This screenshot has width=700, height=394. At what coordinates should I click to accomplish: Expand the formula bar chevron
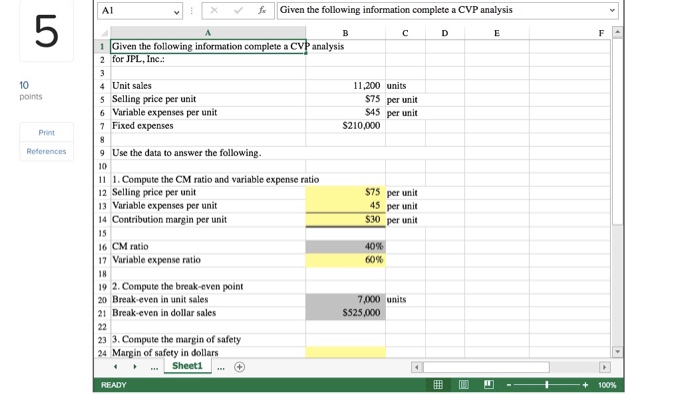point(612,10)
